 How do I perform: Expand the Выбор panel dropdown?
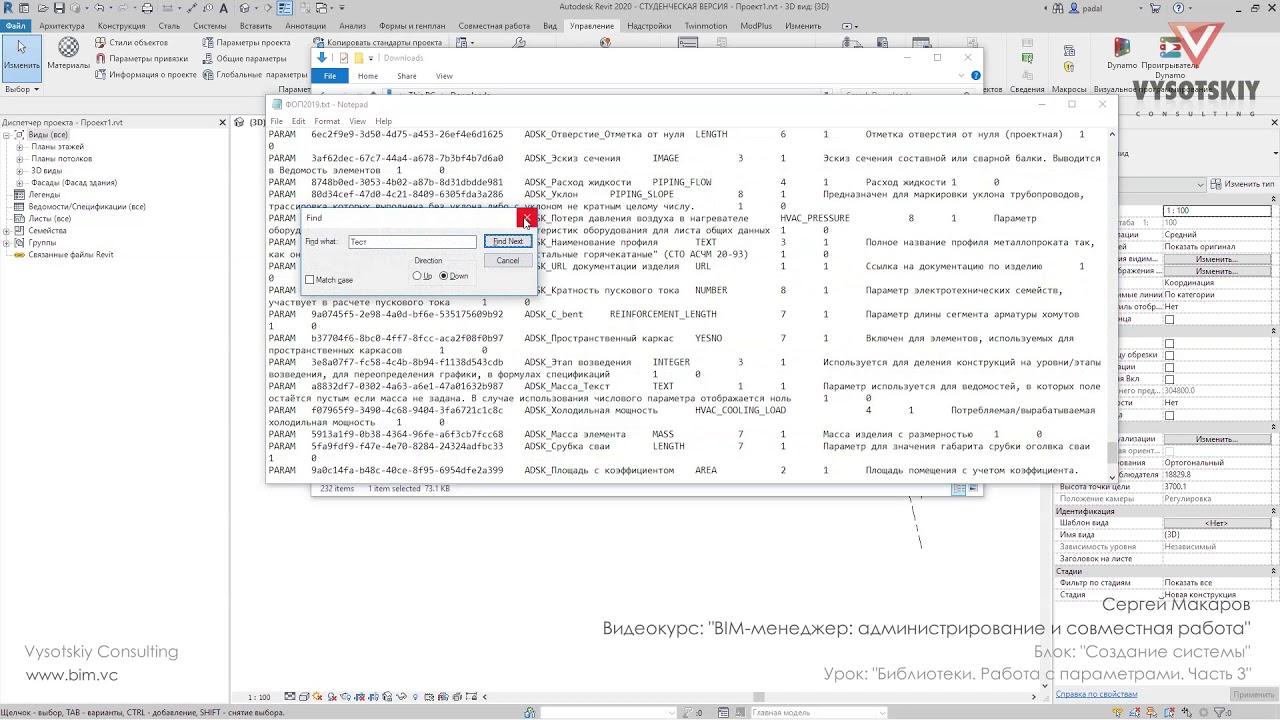click(x=22, y=89)
